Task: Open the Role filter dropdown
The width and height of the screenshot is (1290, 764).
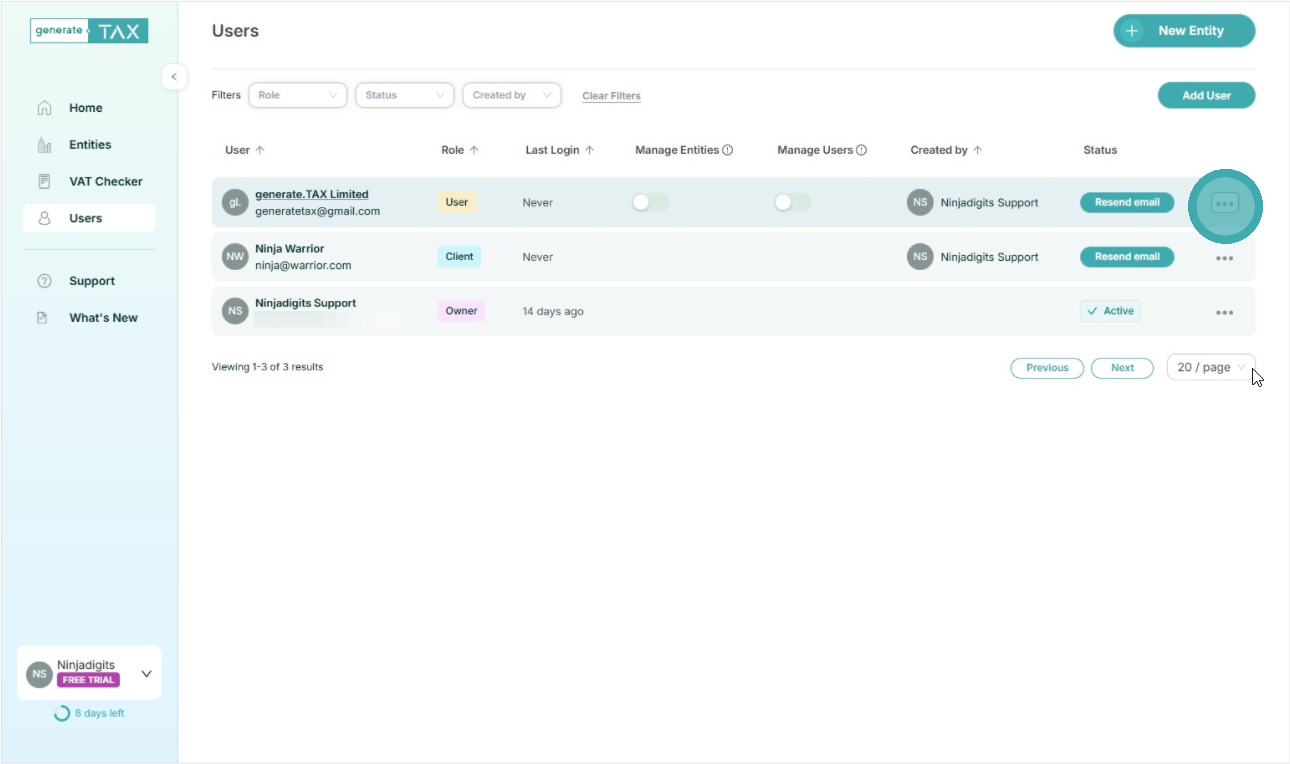Action: (297, 95)
